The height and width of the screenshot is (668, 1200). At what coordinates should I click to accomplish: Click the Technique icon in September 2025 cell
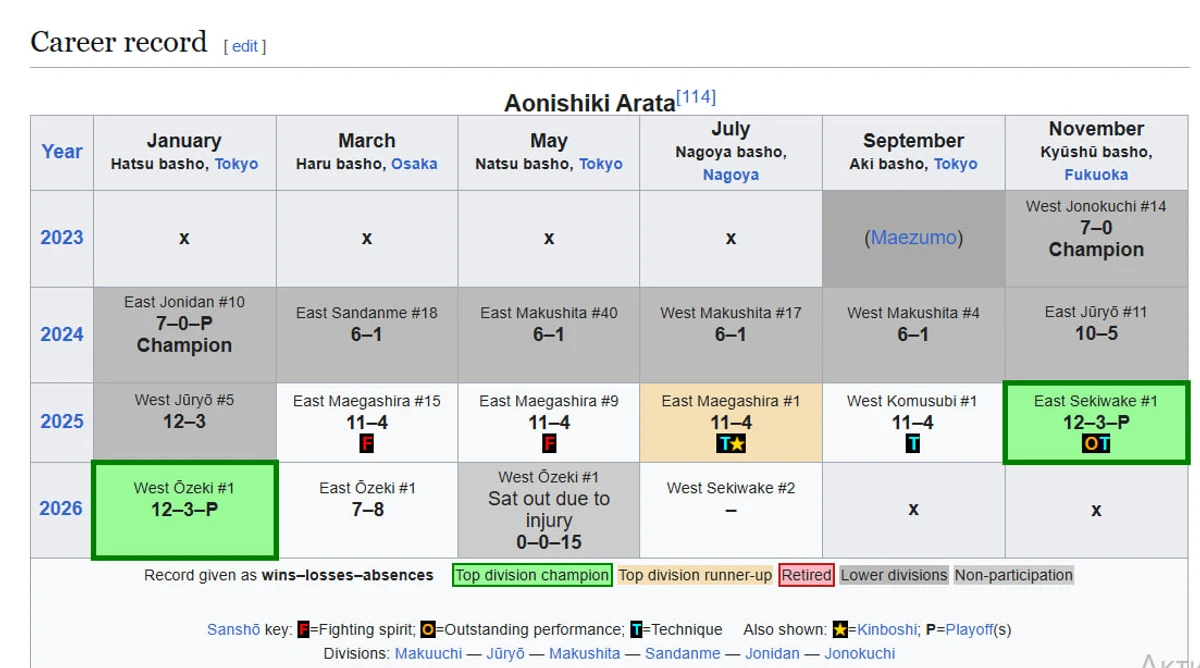[x=913, y=444]
